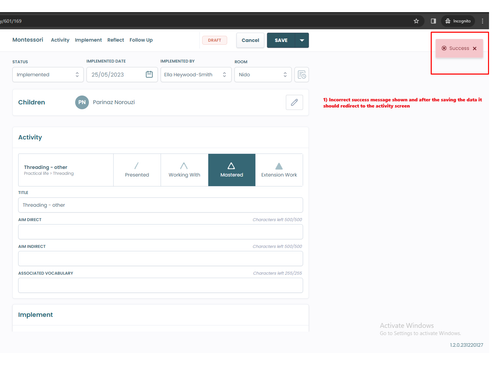
Task: Mark activity as Working With
Action: point(184,170)
